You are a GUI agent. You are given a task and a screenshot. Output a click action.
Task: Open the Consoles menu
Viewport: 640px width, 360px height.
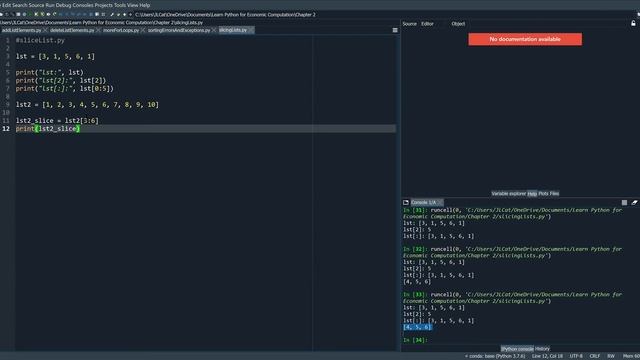tap(83, 5)
